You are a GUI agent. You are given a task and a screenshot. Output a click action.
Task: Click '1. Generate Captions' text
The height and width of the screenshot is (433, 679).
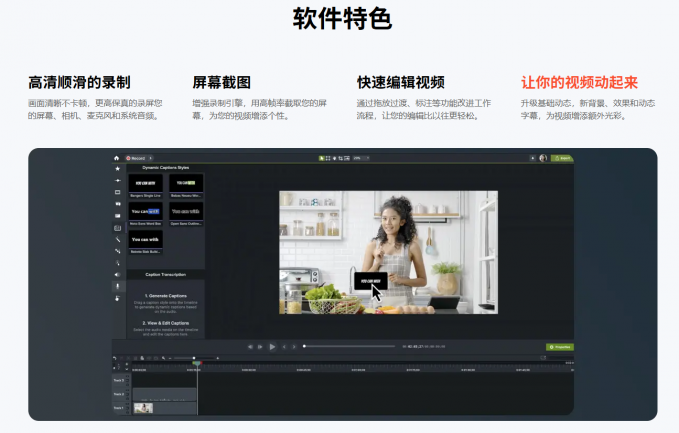[165, 296]
